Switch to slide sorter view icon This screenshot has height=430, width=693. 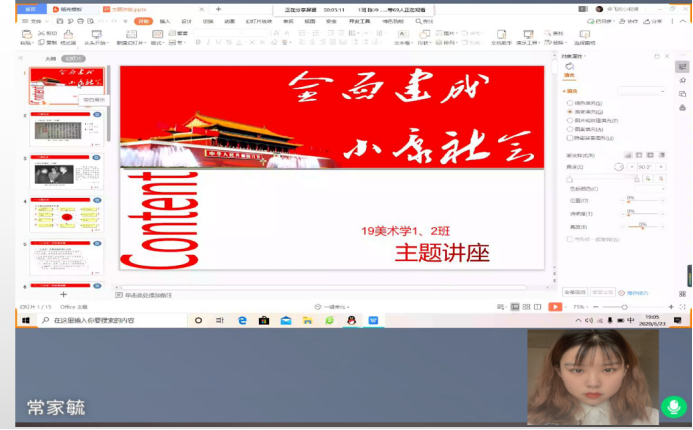[x=526, y=307]
